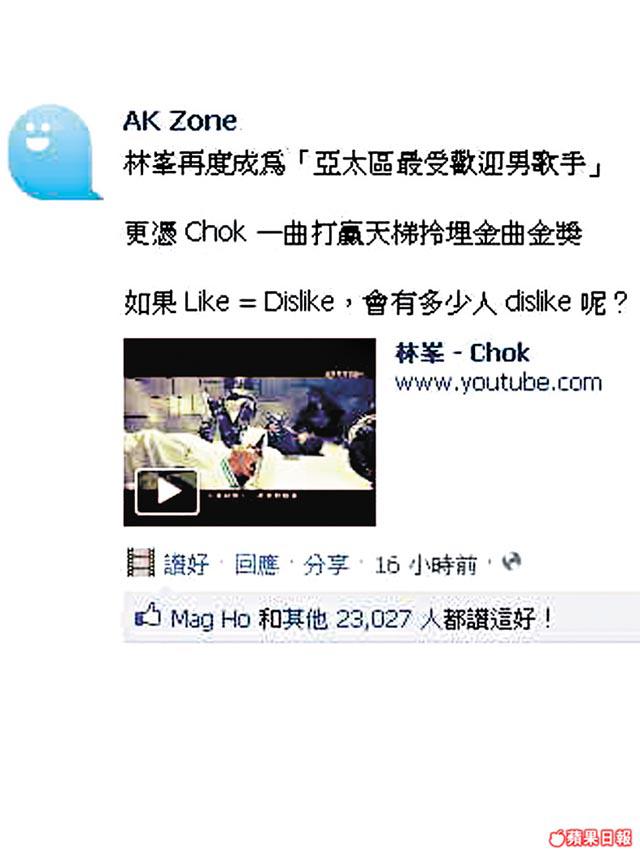Click the thumbs-up icon in likes bar
The width and height of the screenshot is (640, 854).
pos(148,615)
